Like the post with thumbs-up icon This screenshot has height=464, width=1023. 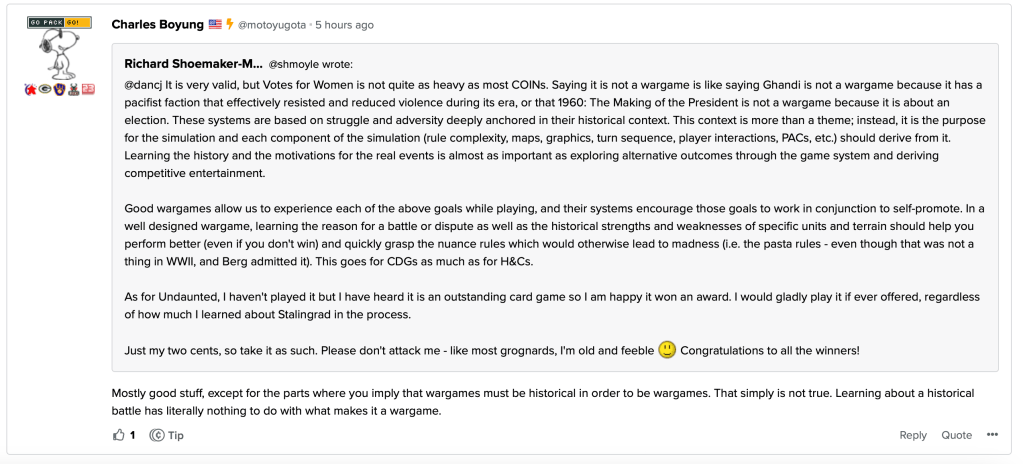click(119, 435)
